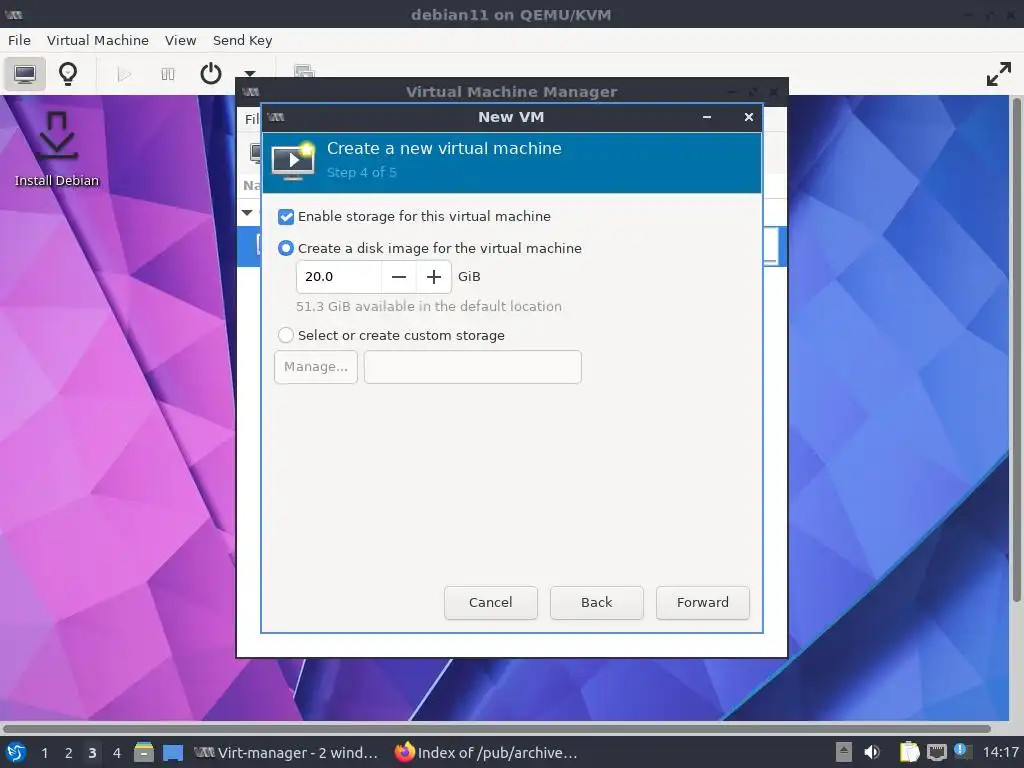Viewport: 1024px width, 768px height.
Task: Open the application menu in taskbar
Action: pyautogui.click(x=16, y=753)
